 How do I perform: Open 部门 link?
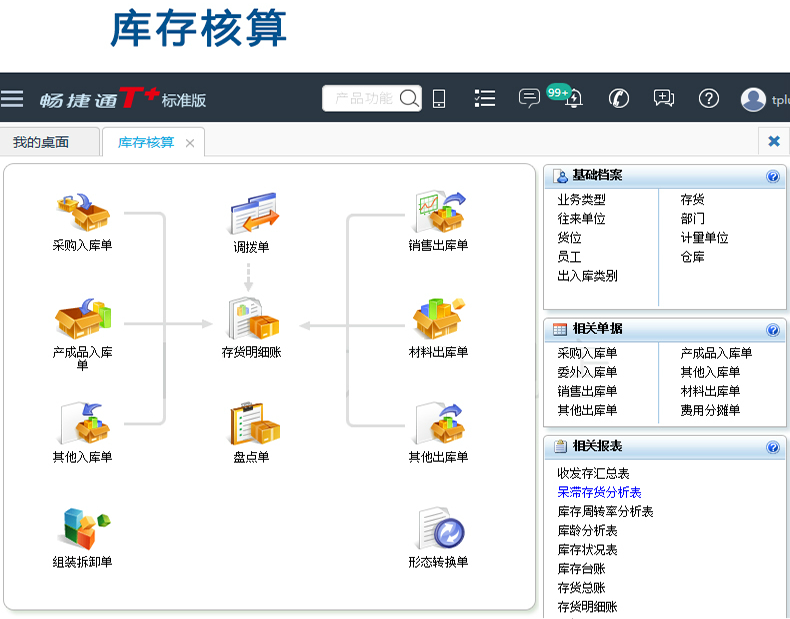(x=692, y=219)
